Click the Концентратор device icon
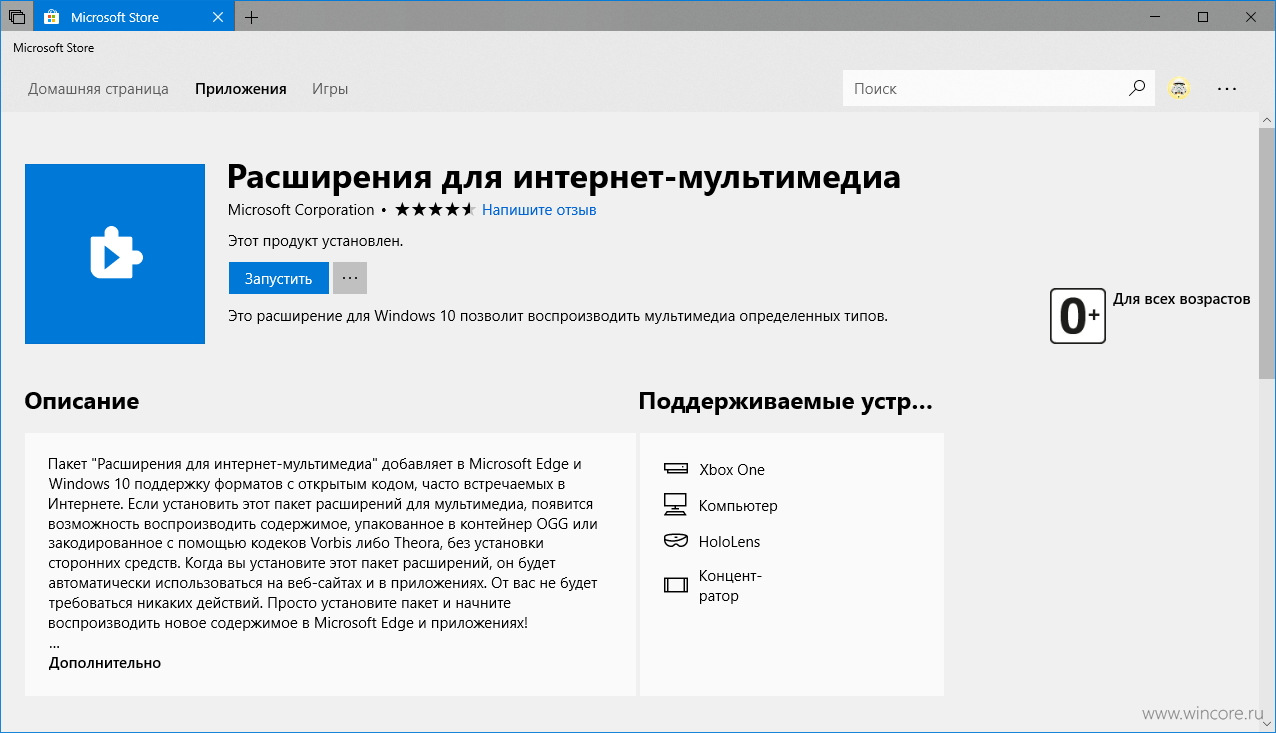Image resolution: width=1276 pixels, height=733 pixels. (676, 585)
